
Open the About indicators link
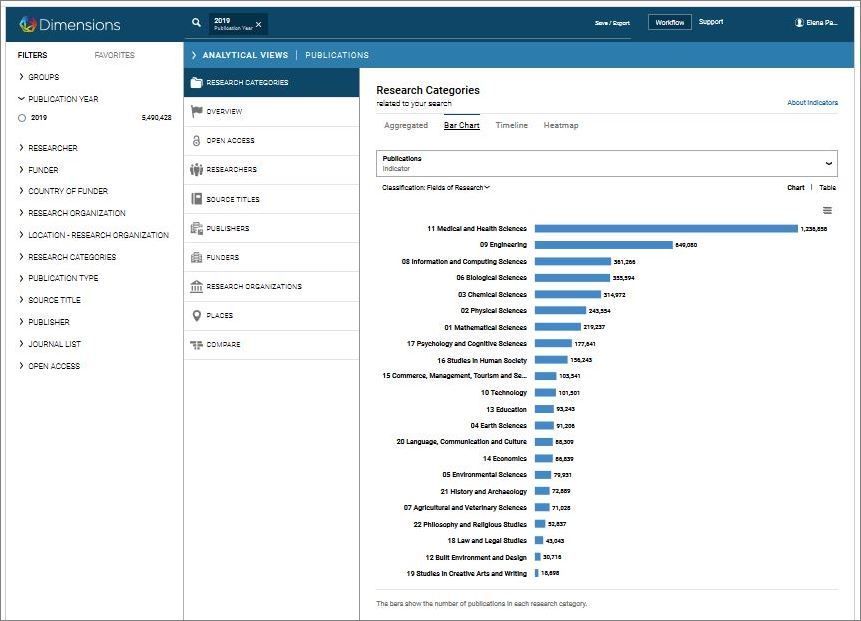click(812, 103)
